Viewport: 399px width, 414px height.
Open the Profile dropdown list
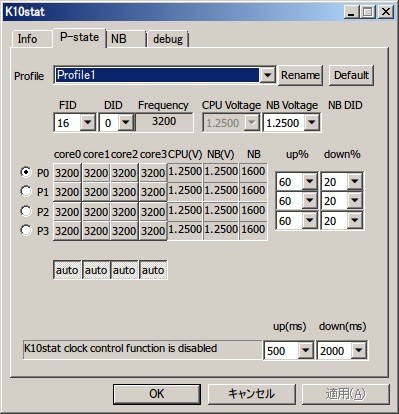[267, 75]
